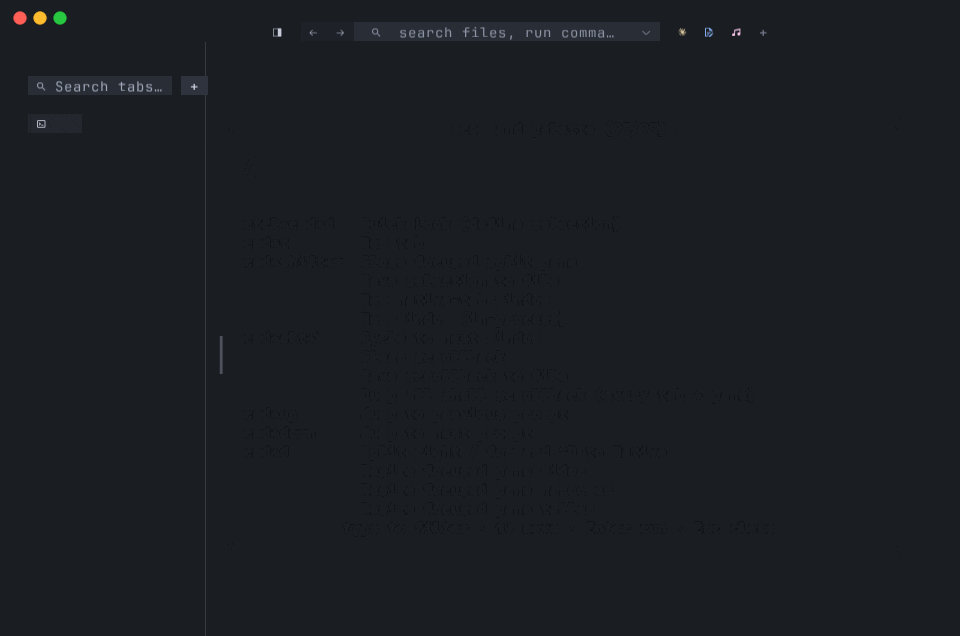Screen dimensions: 960x636
Task: Go back with the left arrow
Action: click(x=313, y=32)
